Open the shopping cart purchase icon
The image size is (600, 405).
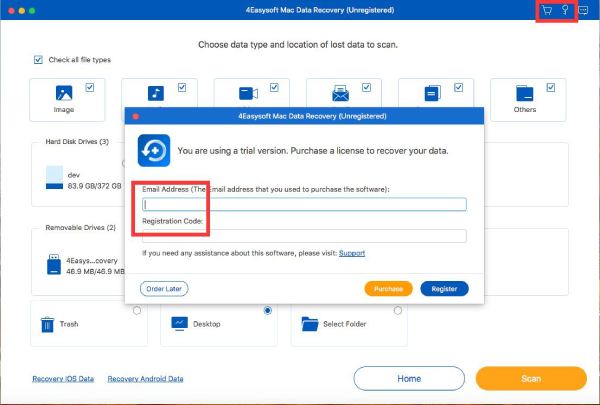(x=547, y=10)
